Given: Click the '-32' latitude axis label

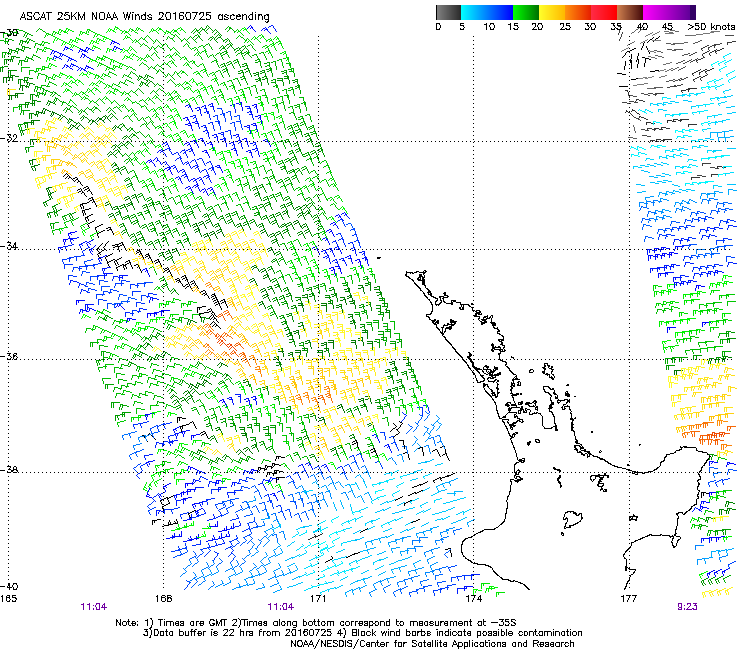Looking at the screenshot, I should 9,138.
